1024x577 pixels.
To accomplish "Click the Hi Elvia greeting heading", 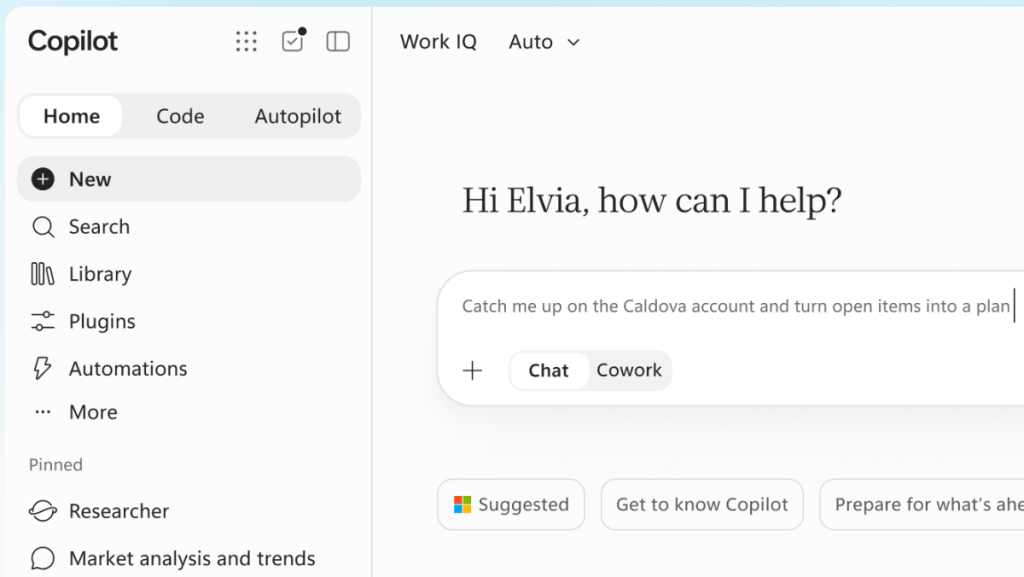I will point(652,200).
